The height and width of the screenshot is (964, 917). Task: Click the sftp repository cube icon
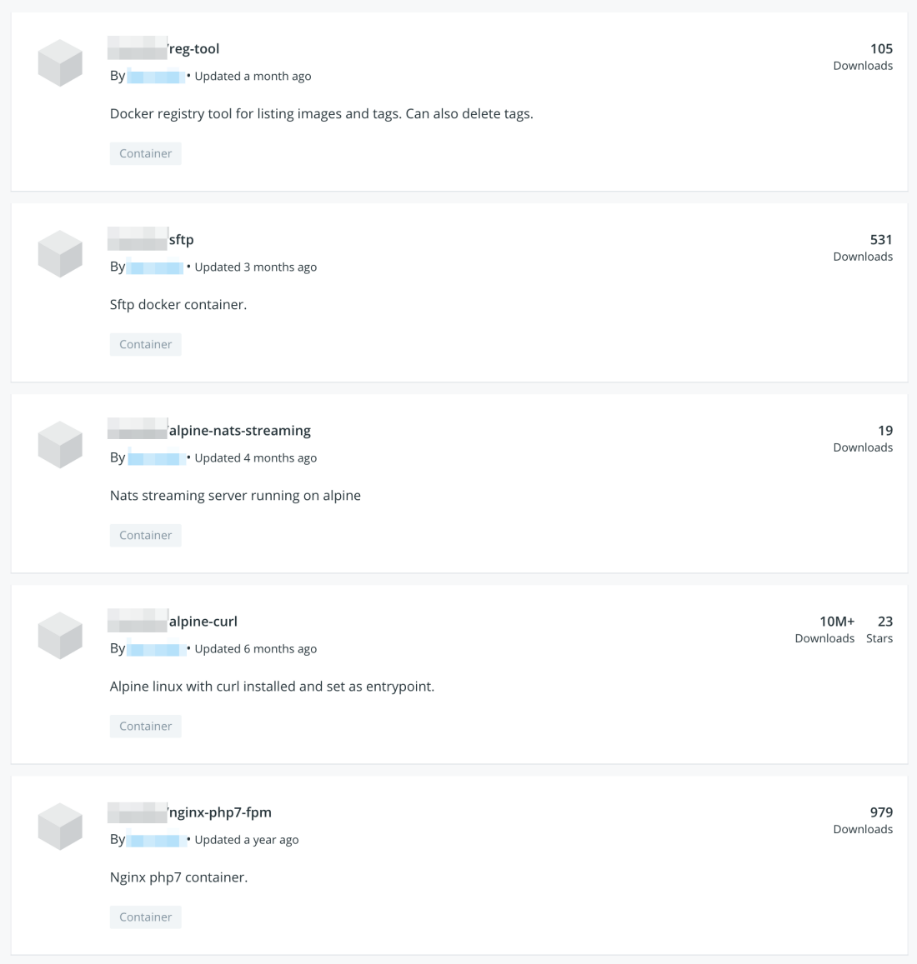coord(59,254)
